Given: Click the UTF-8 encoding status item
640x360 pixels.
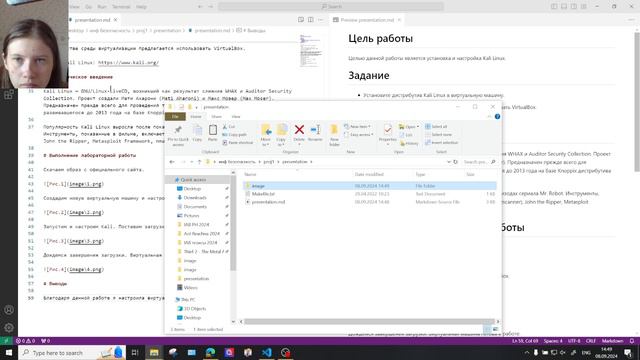Looking at the screenshot, I should point(574,341).
